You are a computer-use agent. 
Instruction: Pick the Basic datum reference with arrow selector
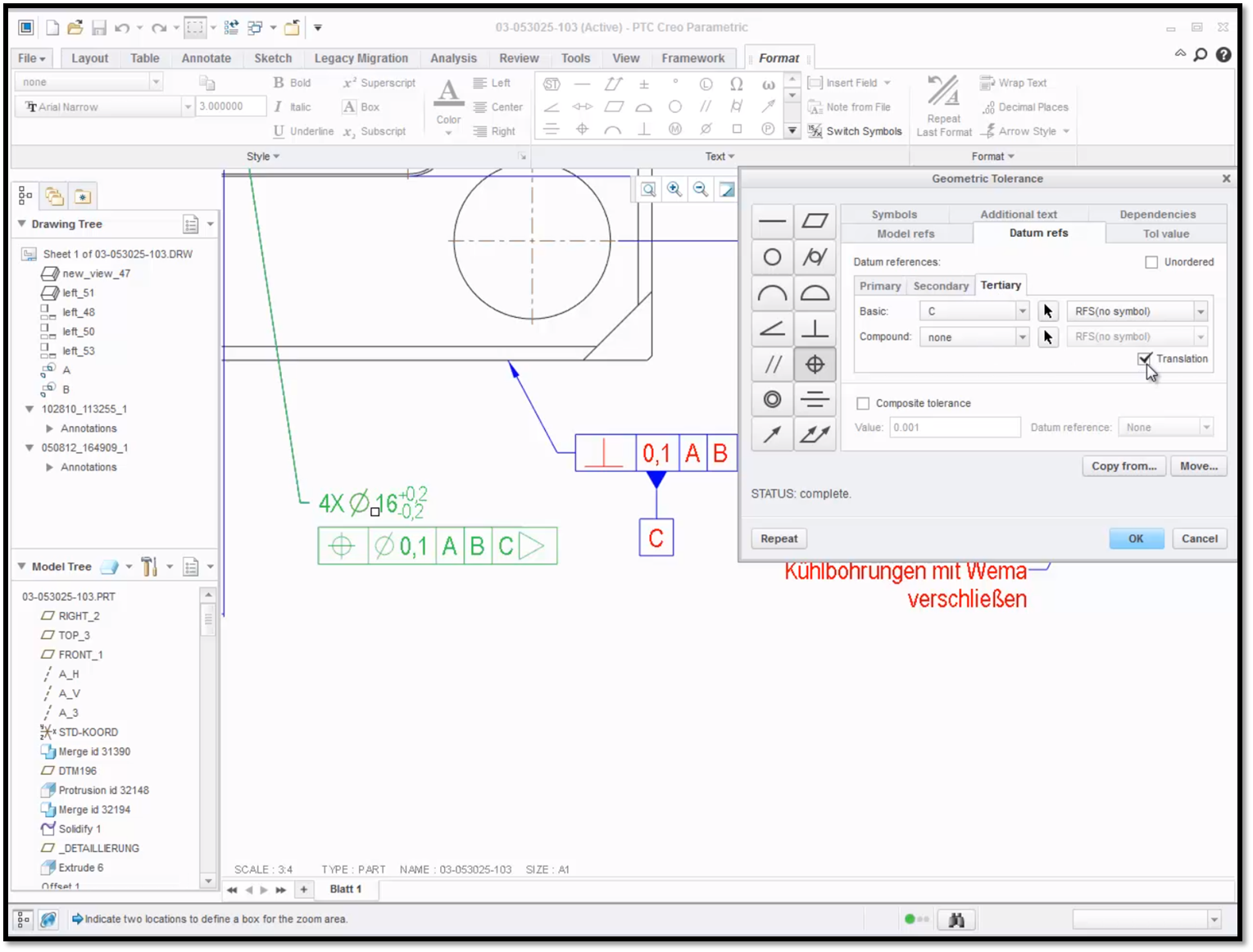1048,311
